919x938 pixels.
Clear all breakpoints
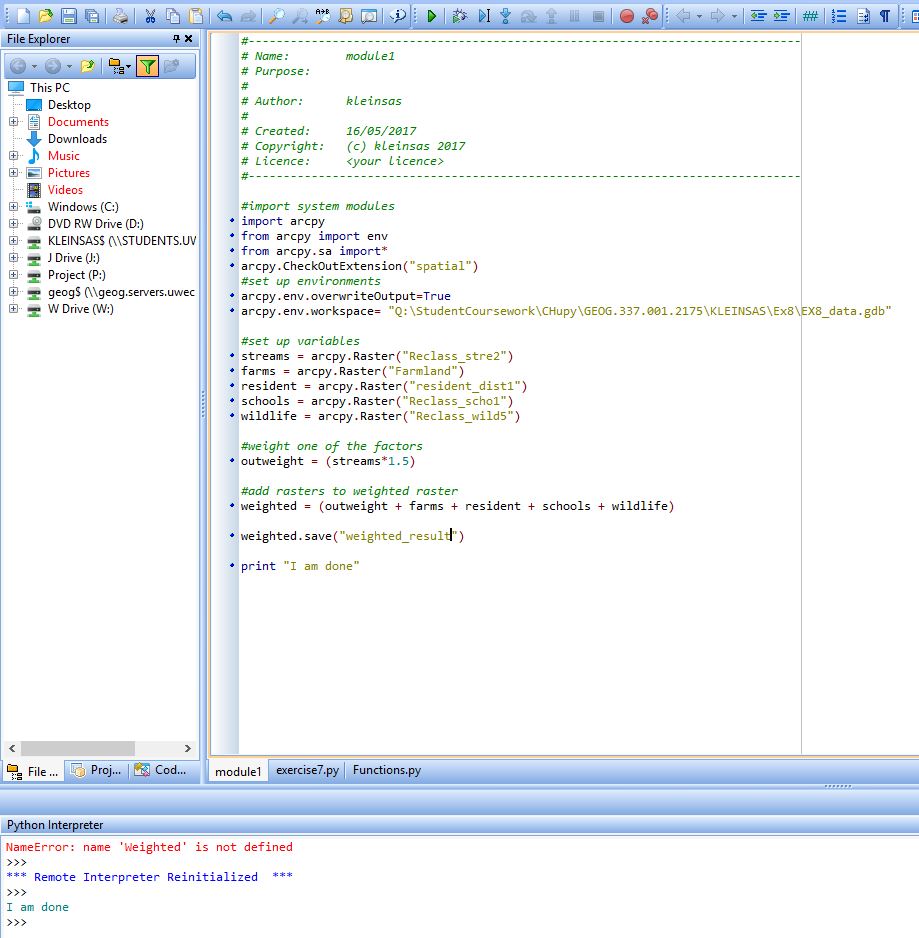[650, 16]
